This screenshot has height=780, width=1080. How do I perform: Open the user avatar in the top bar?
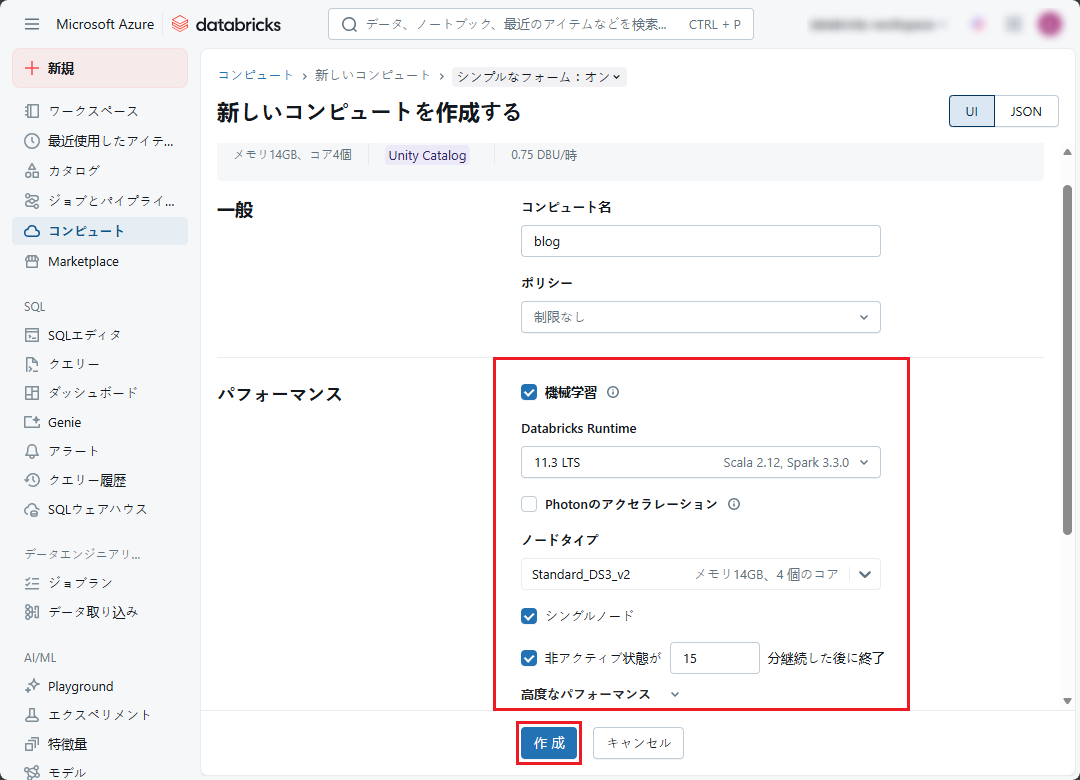pyautogui.click(x=1049, y=24)
